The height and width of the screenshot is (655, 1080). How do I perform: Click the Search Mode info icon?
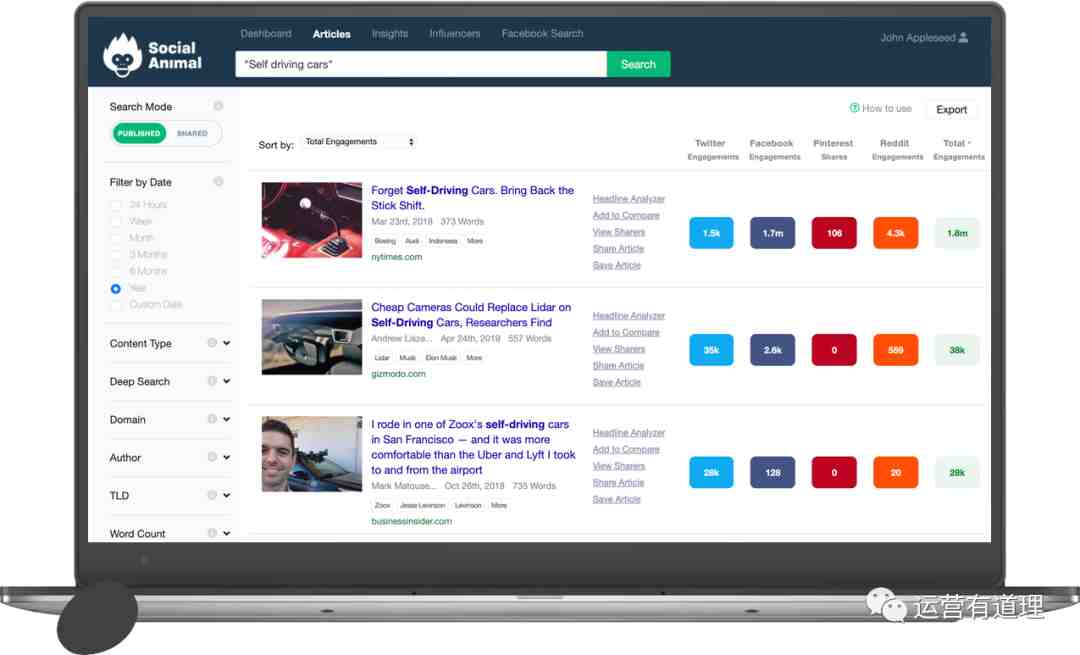(218, 106)
